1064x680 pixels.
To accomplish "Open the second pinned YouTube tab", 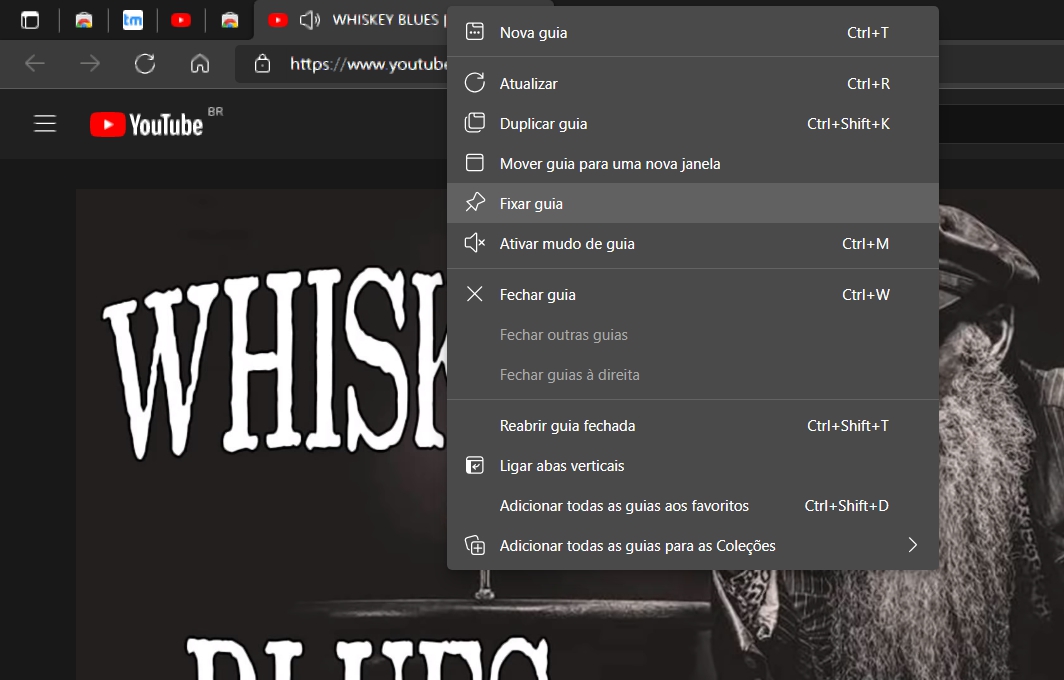I will click(x=180, y=20).
